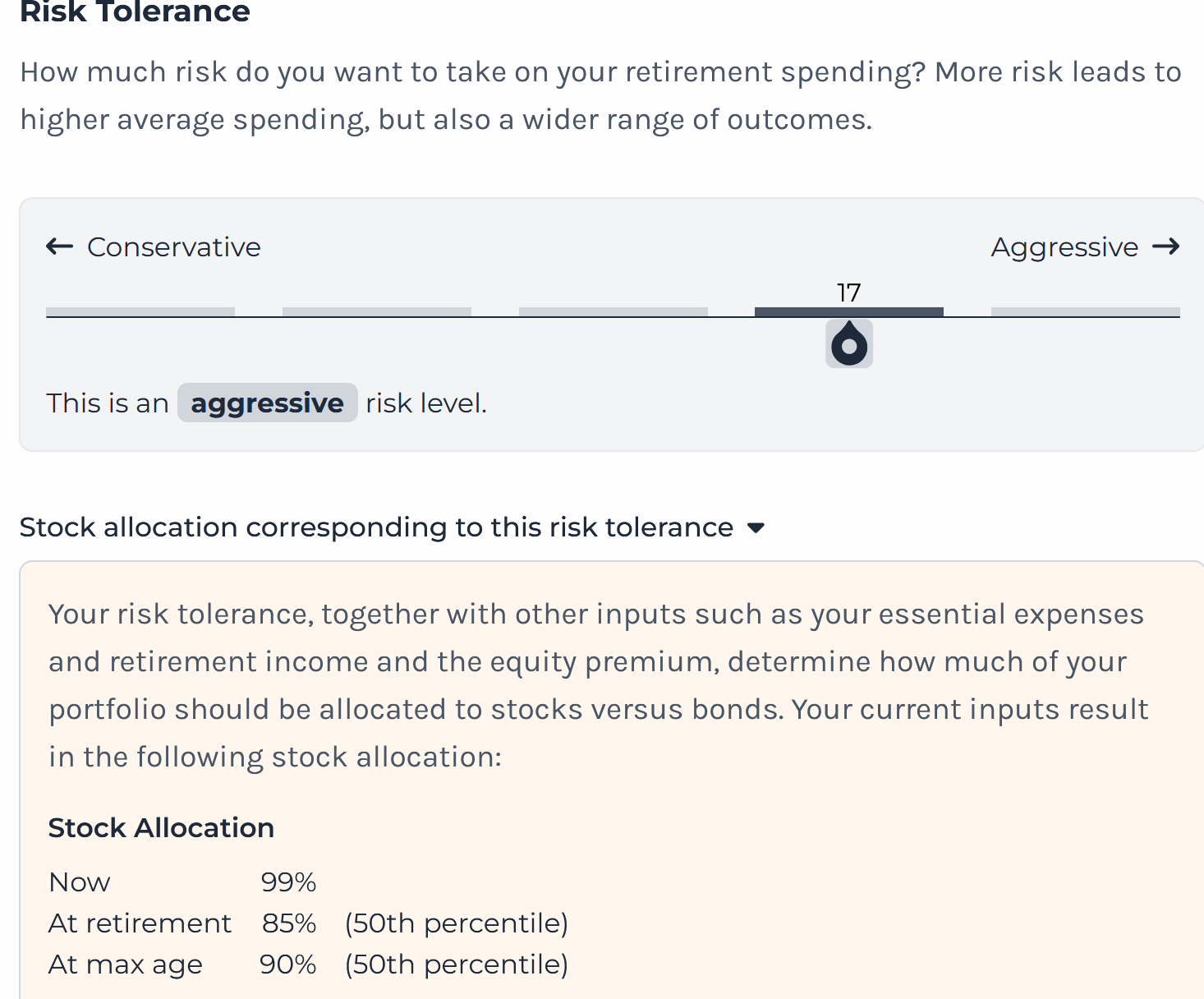Click the 99% Now allocation value
Viewport: 1204px width, 999px height.
click(x=288, y=882)
